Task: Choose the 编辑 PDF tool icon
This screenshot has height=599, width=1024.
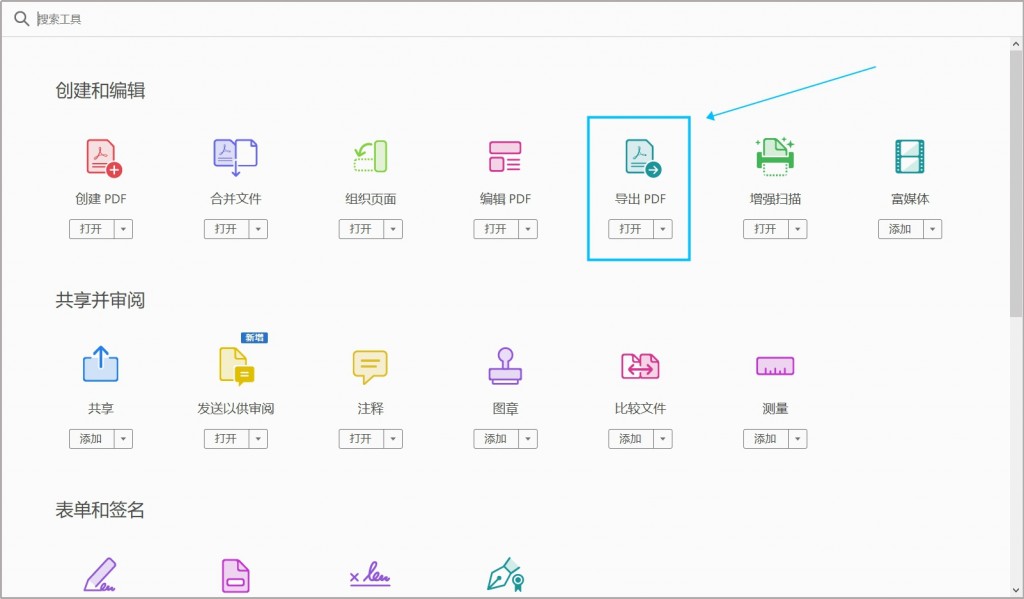Action: point(505,157)
